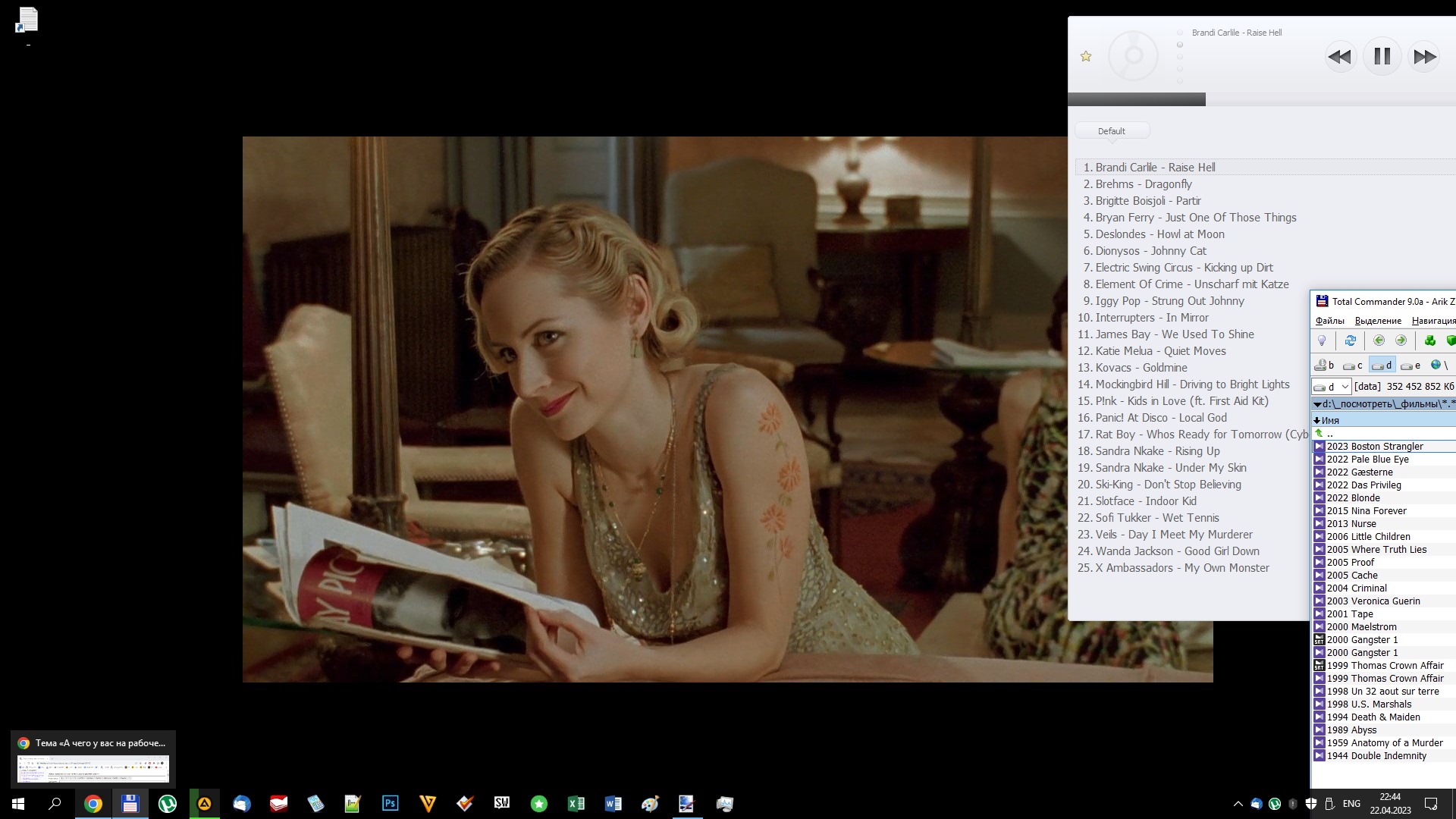Select file 1998 U.S. Marshals
The width and height of the screenshot is (1456, 819).
click(x=1384, y=704)
